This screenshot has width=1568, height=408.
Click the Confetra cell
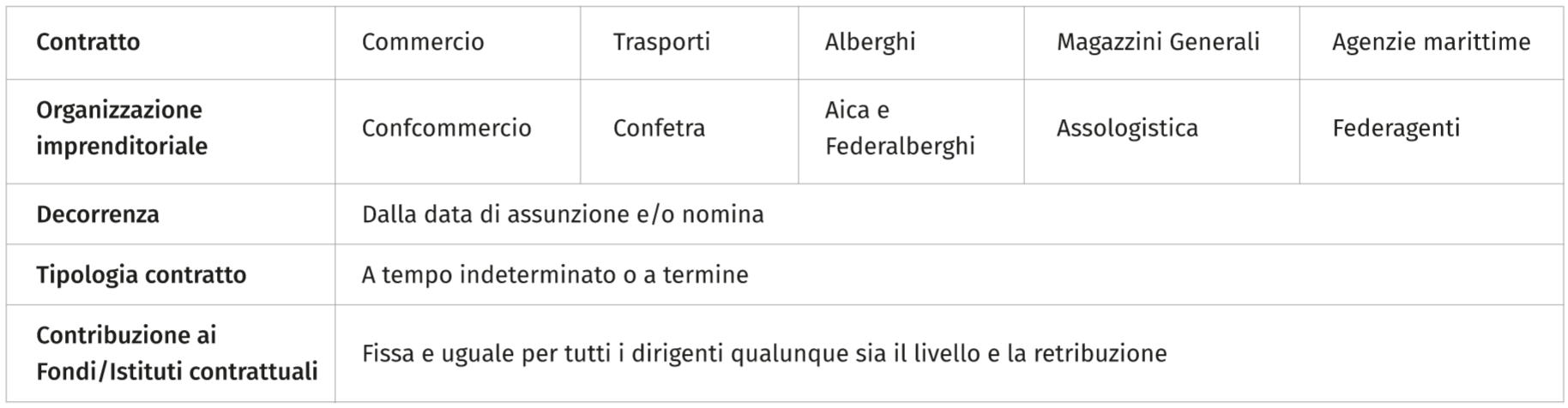tap(659, 129)
